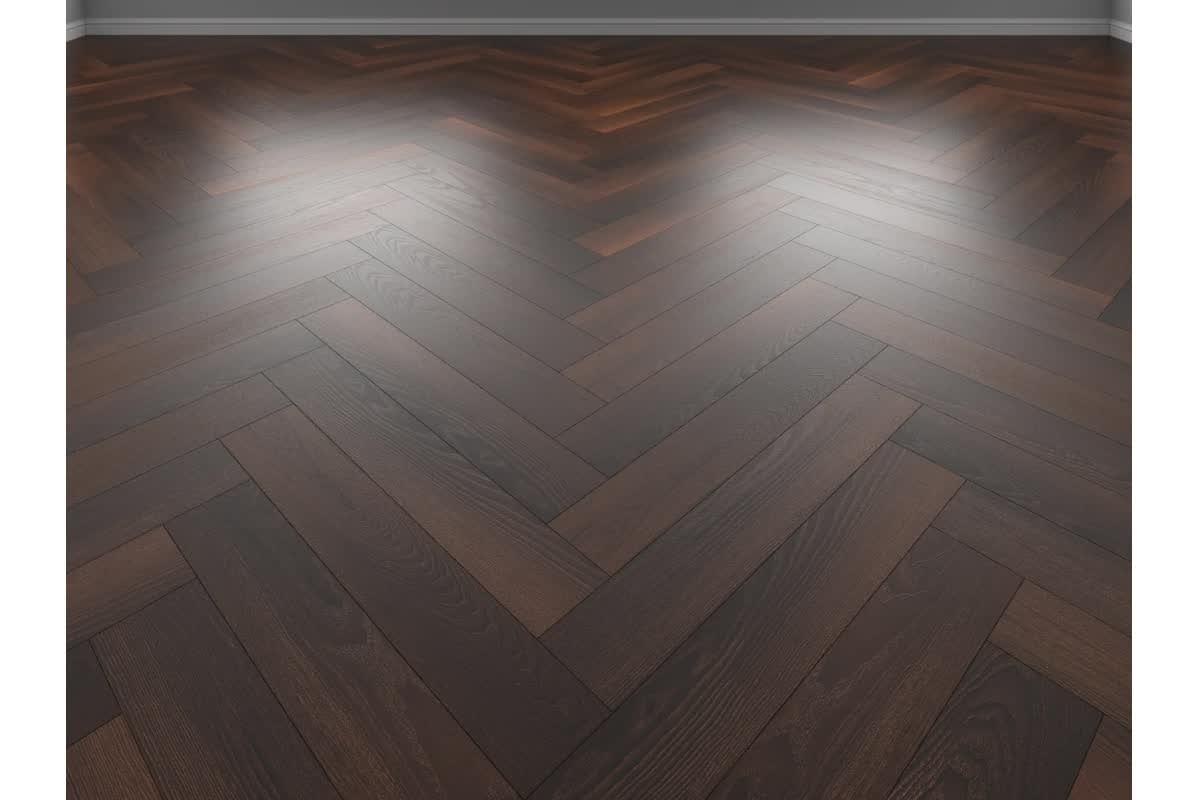
Task: Click the blank white margin right of image
Action: (x=1165, y=400)
